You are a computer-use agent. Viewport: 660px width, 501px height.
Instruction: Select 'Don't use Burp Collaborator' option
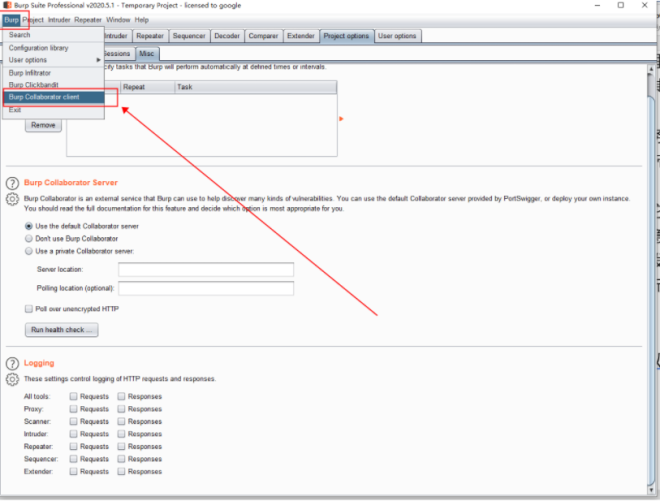click(x=29, y=239)
